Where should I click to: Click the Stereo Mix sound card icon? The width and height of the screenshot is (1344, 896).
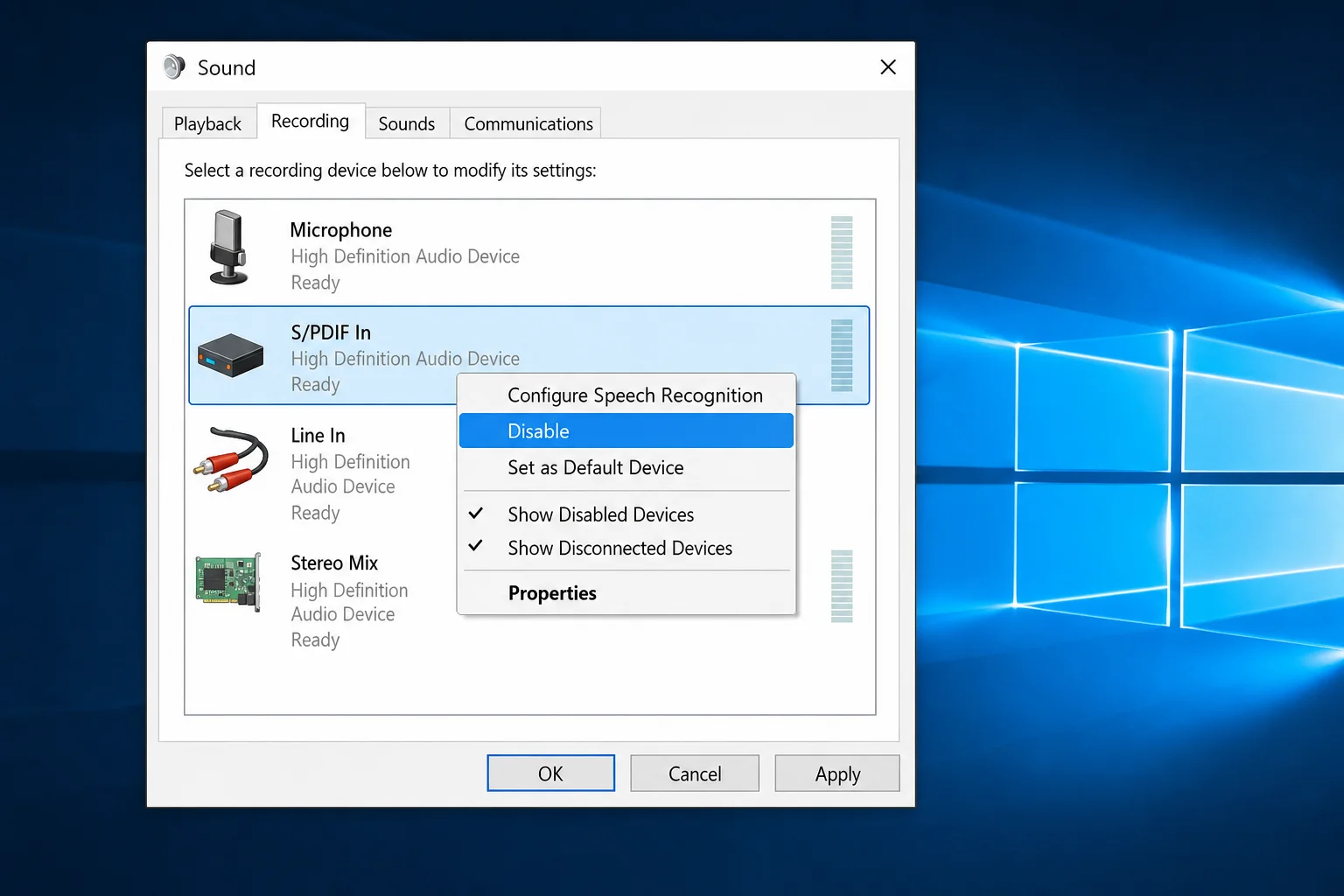click(228, 582)
